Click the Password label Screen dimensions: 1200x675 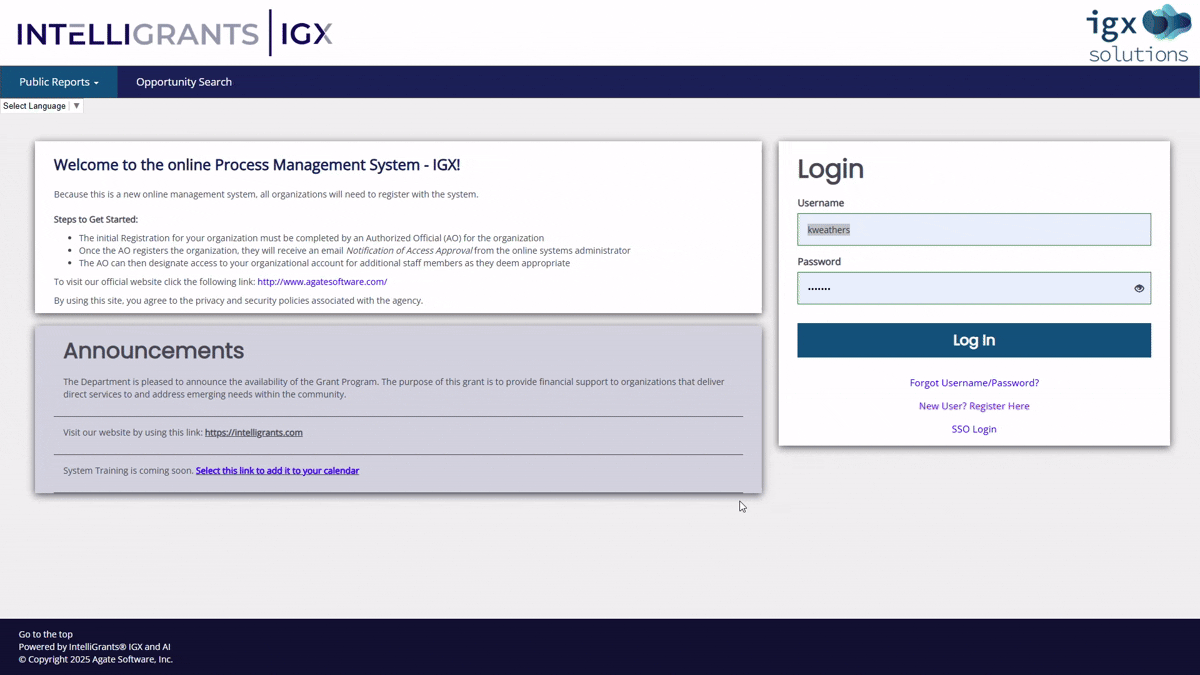coord(819,262)
